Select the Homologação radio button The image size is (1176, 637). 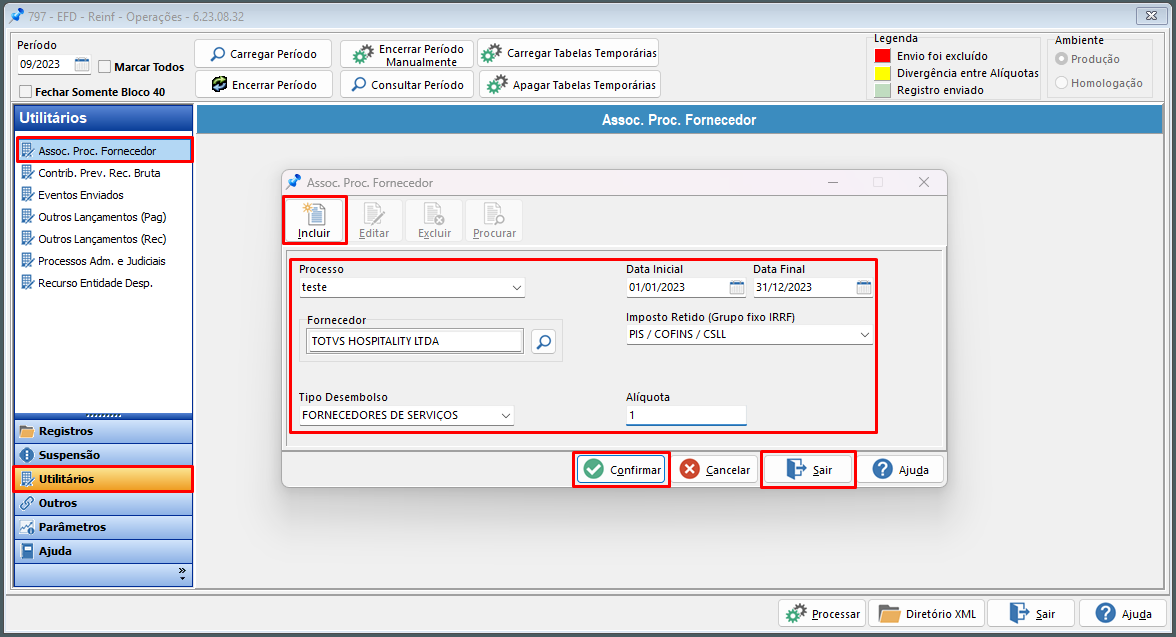[1061, 83]
